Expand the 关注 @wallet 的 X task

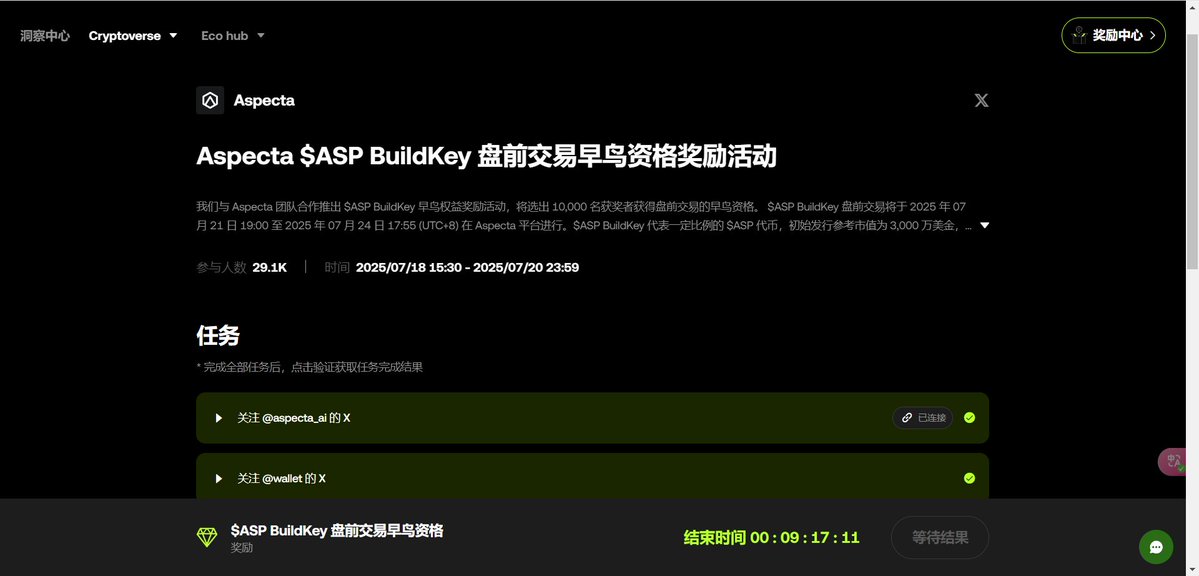coord(219,478)
